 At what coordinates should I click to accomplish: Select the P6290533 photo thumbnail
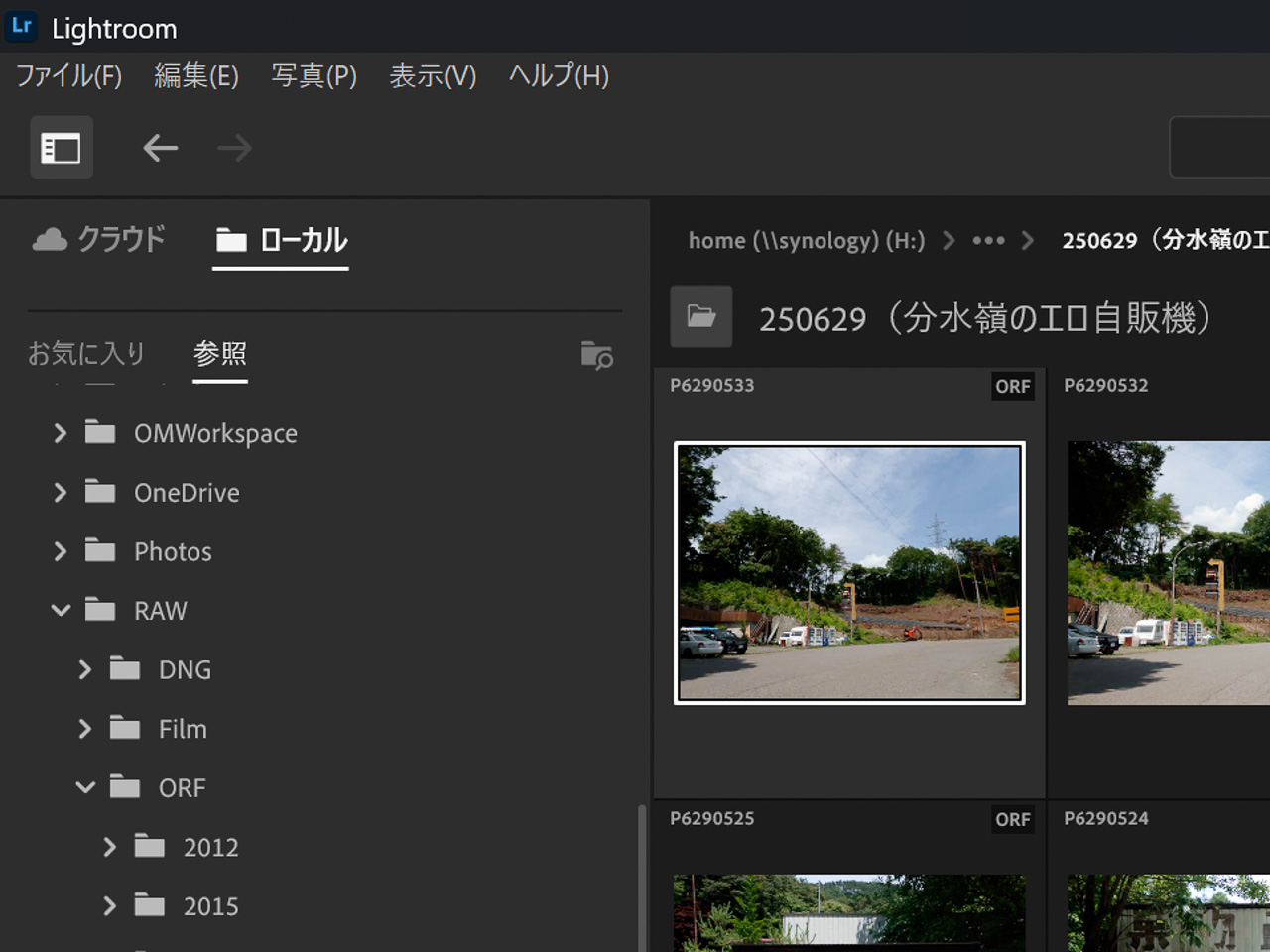pos(849,573)
